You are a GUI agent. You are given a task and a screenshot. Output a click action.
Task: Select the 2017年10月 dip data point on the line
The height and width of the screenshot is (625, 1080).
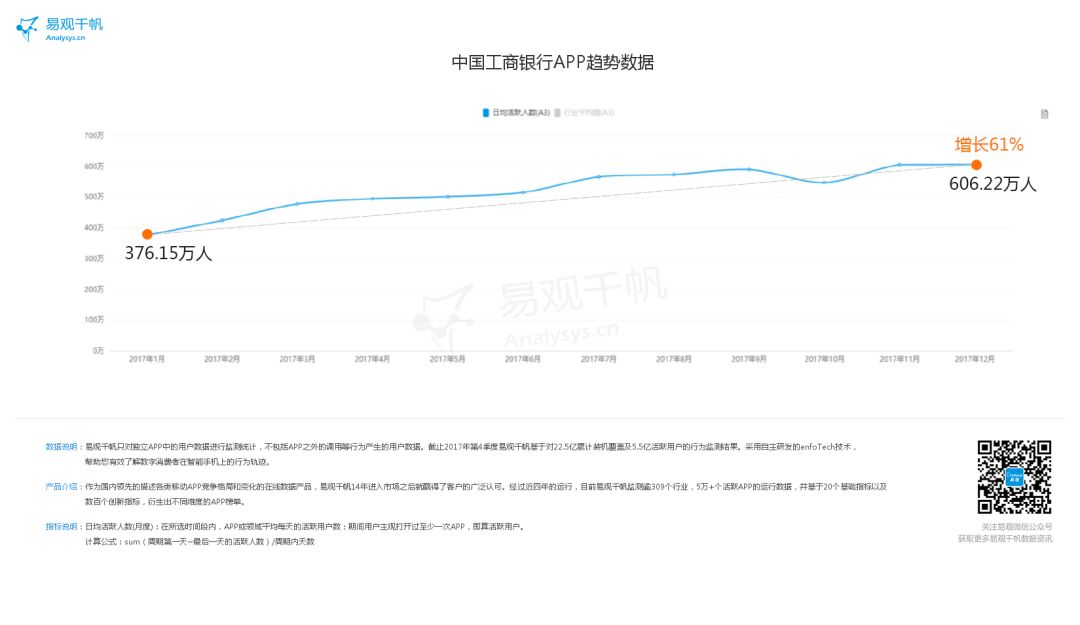tap(824, 182)
